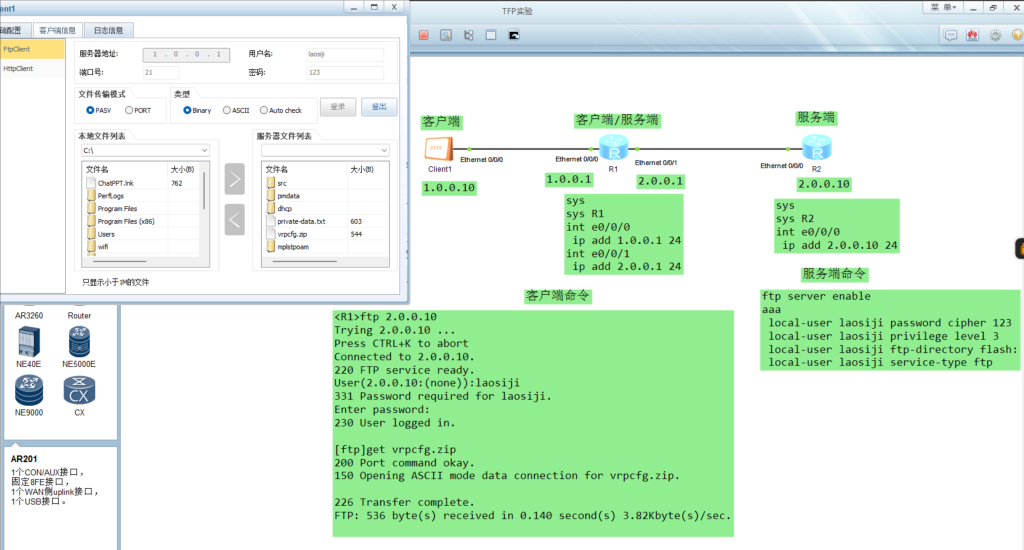Image resolution: width=1024 pixels, height=550 pixels.
Task: Click the R2 router on topology
Action: pyautogui.click(x=817, y=152)
